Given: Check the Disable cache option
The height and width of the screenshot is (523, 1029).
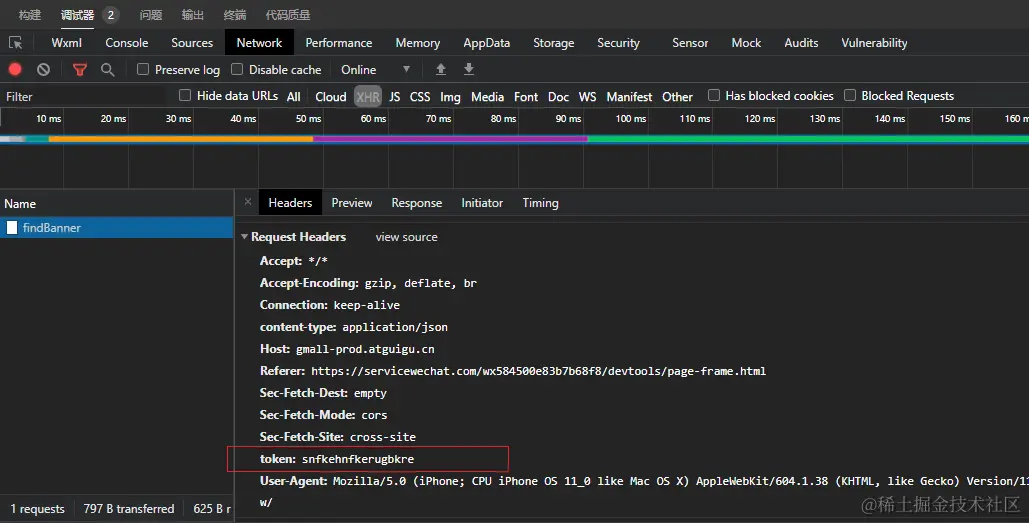Looking at the screenshot, I should click(237, 69).
